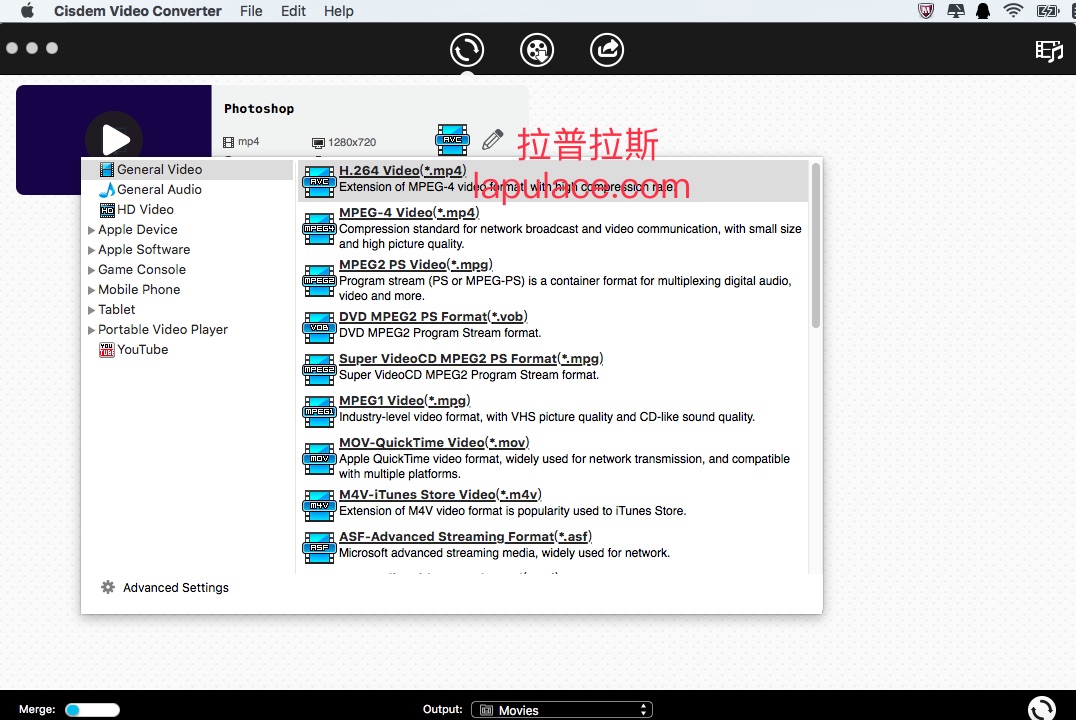This screenshot has width=1076, height=720.
Task: Click the pencil edit icon for Photoshop video
Action: (x=492, y=140)
